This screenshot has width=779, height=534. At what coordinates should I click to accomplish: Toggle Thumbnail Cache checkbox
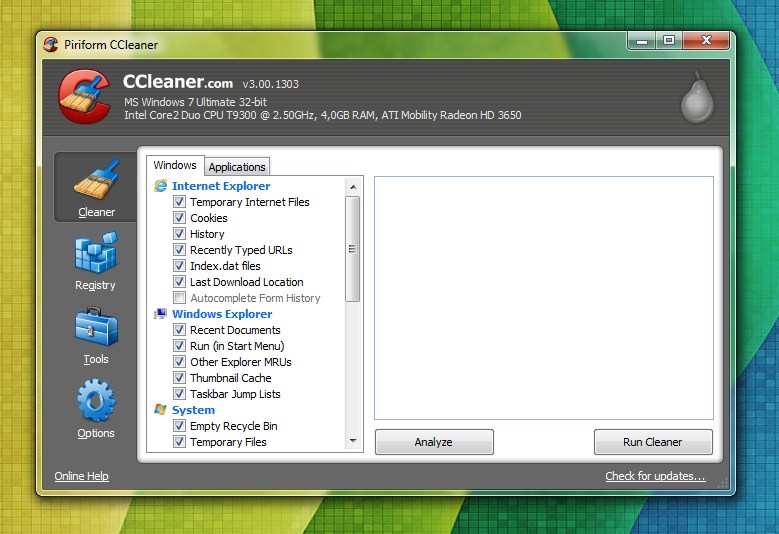click(179, 378)
